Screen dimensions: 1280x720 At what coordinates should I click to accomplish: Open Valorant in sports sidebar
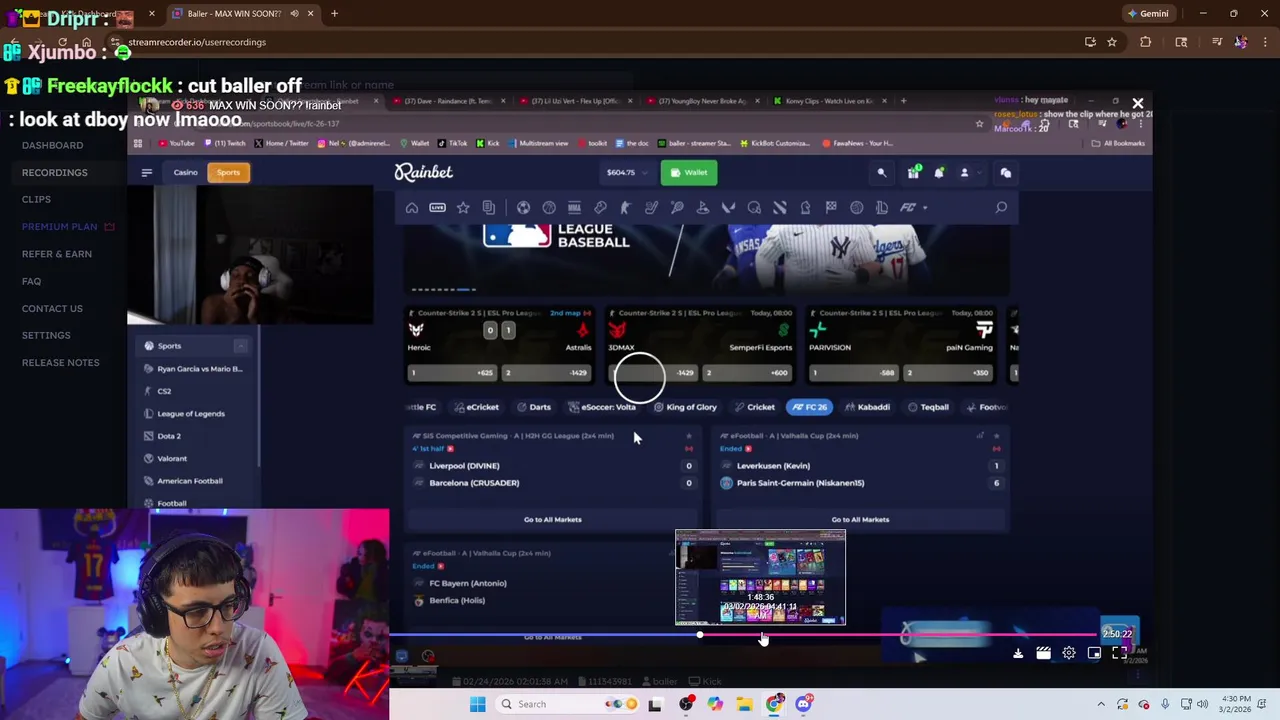click(172, 458)
